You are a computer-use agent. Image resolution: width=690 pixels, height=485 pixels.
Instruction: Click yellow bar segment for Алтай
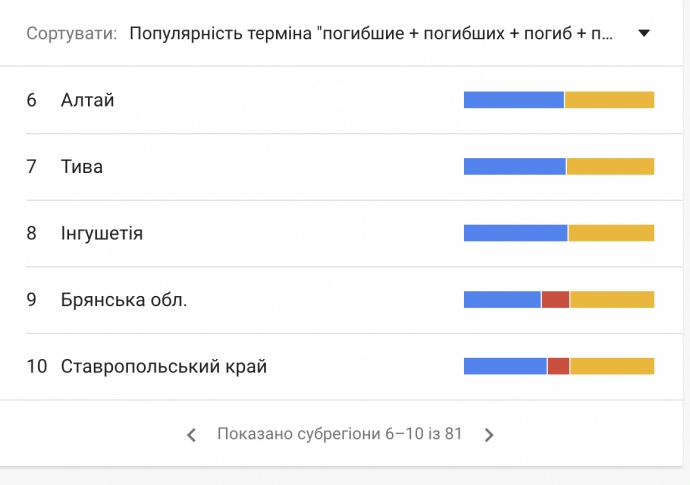point(609,100)
